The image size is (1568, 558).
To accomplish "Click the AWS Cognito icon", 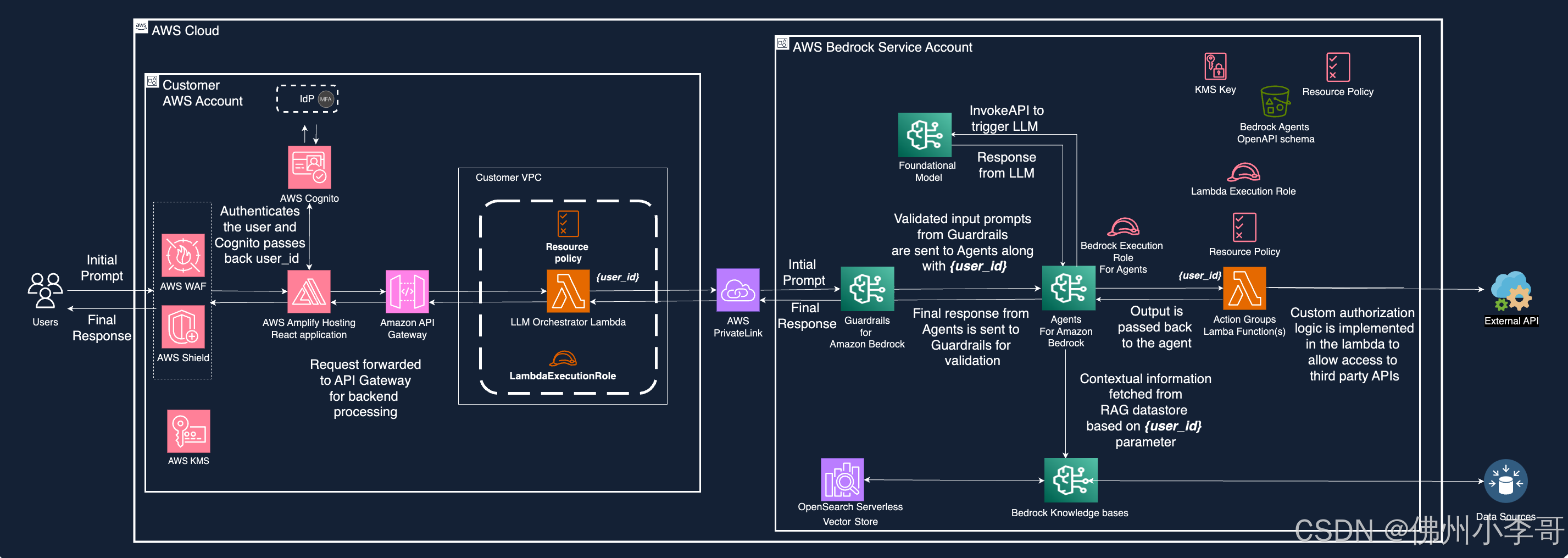I will [309, 168].
